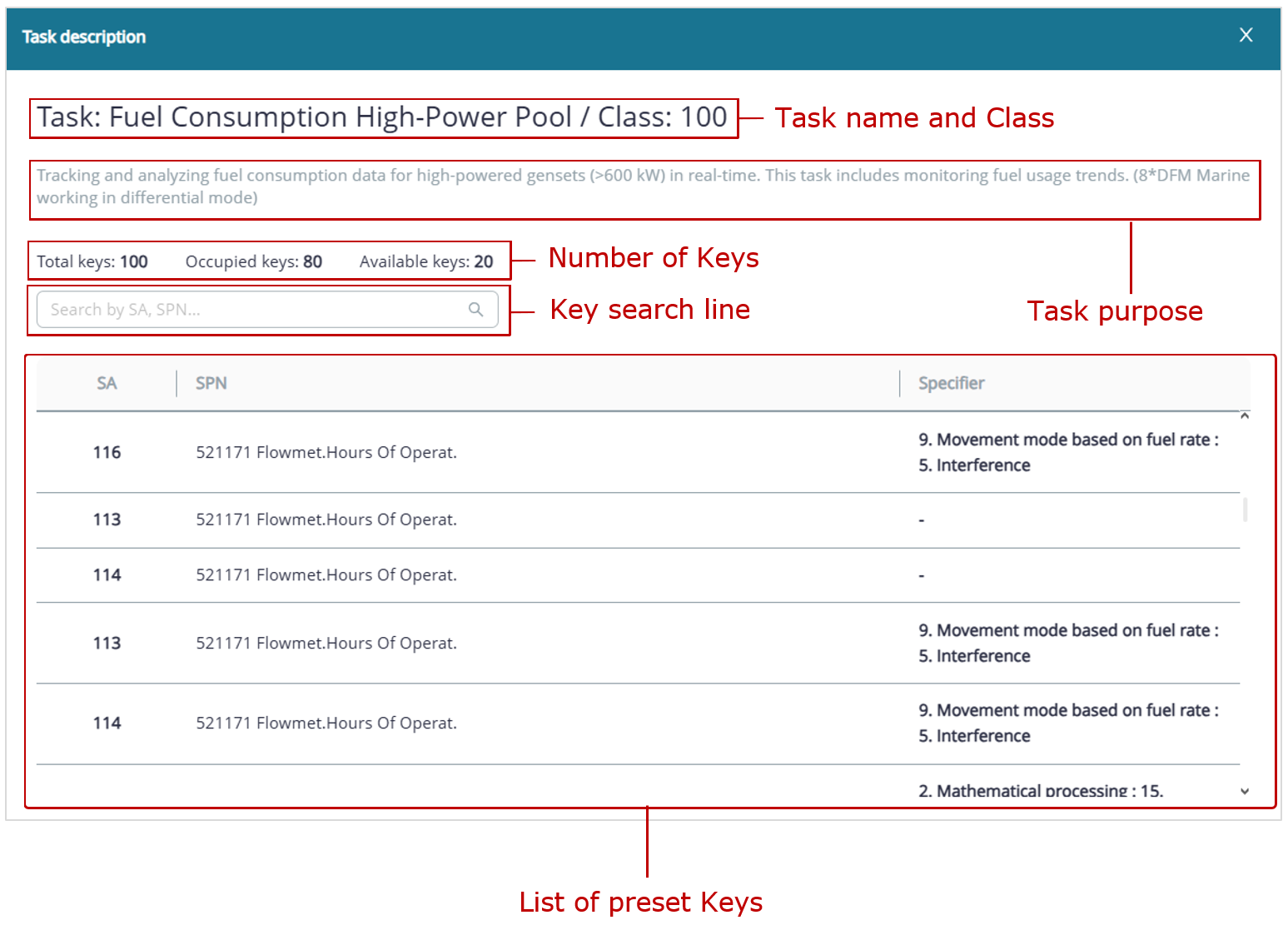Sort by the SA column header

point(107,384)
